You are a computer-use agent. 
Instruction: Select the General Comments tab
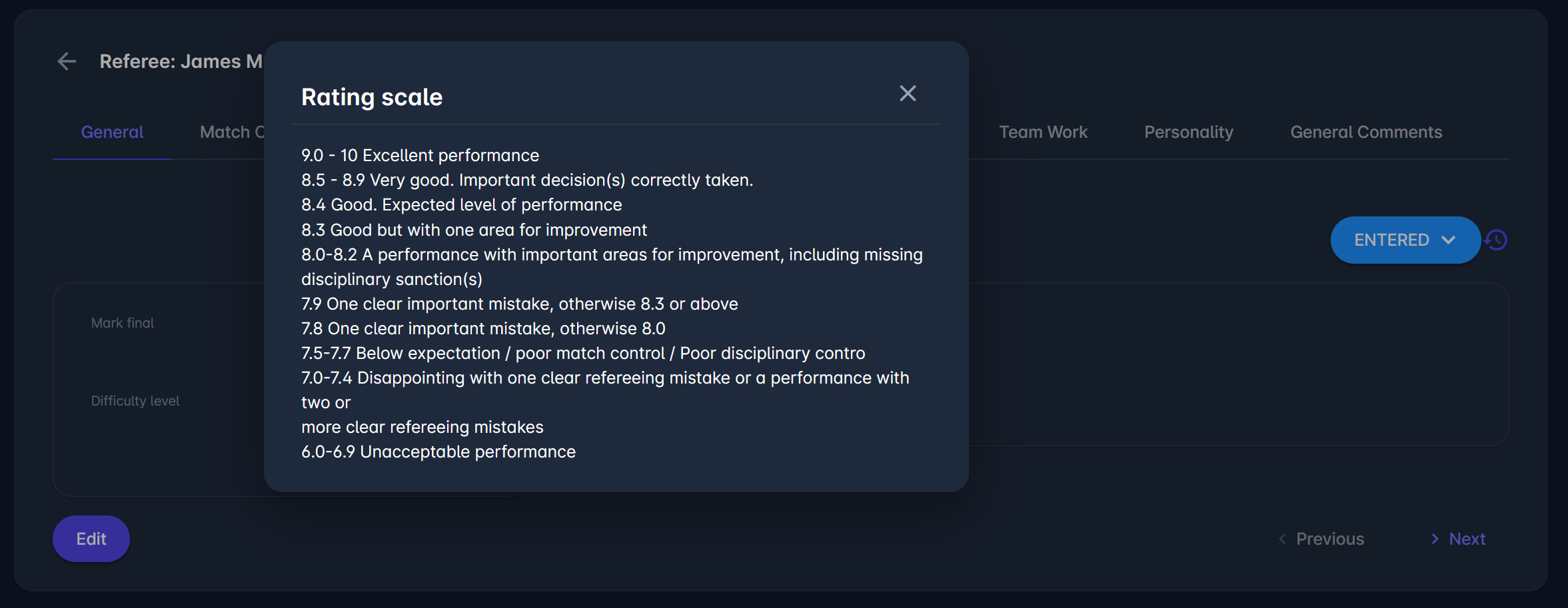(1365, 133)
